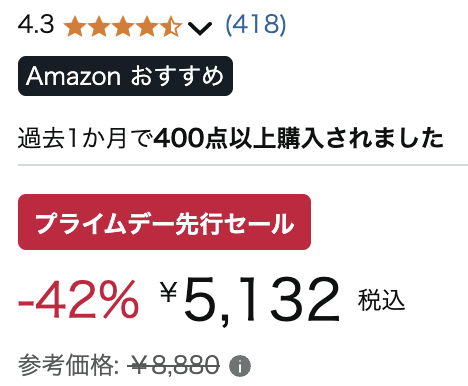Click the 4.3 rating number

pyautogui.click(x=36, y=25)
